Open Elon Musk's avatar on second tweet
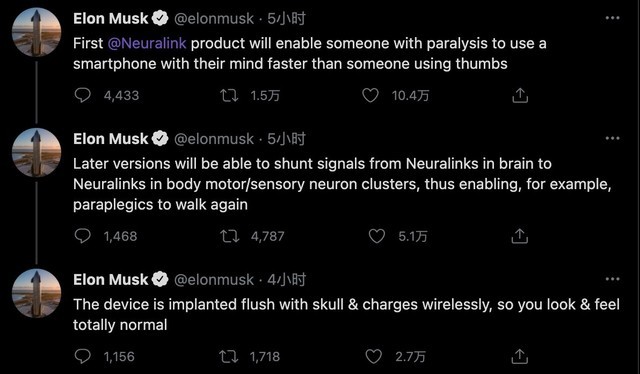The height and width of the screenshot is (374, 640). 36,152
